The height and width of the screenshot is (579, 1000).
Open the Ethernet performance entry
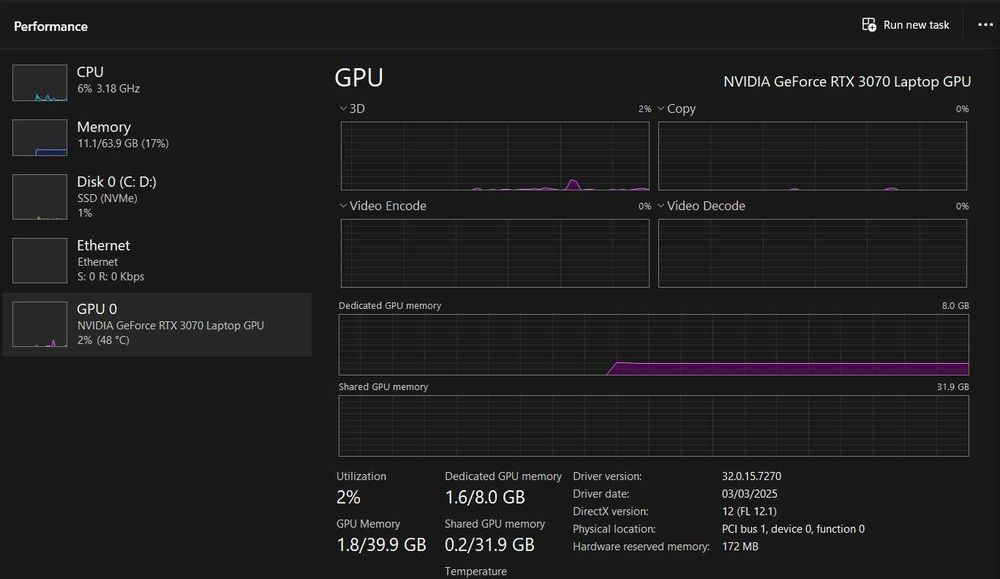click(158, 261)
